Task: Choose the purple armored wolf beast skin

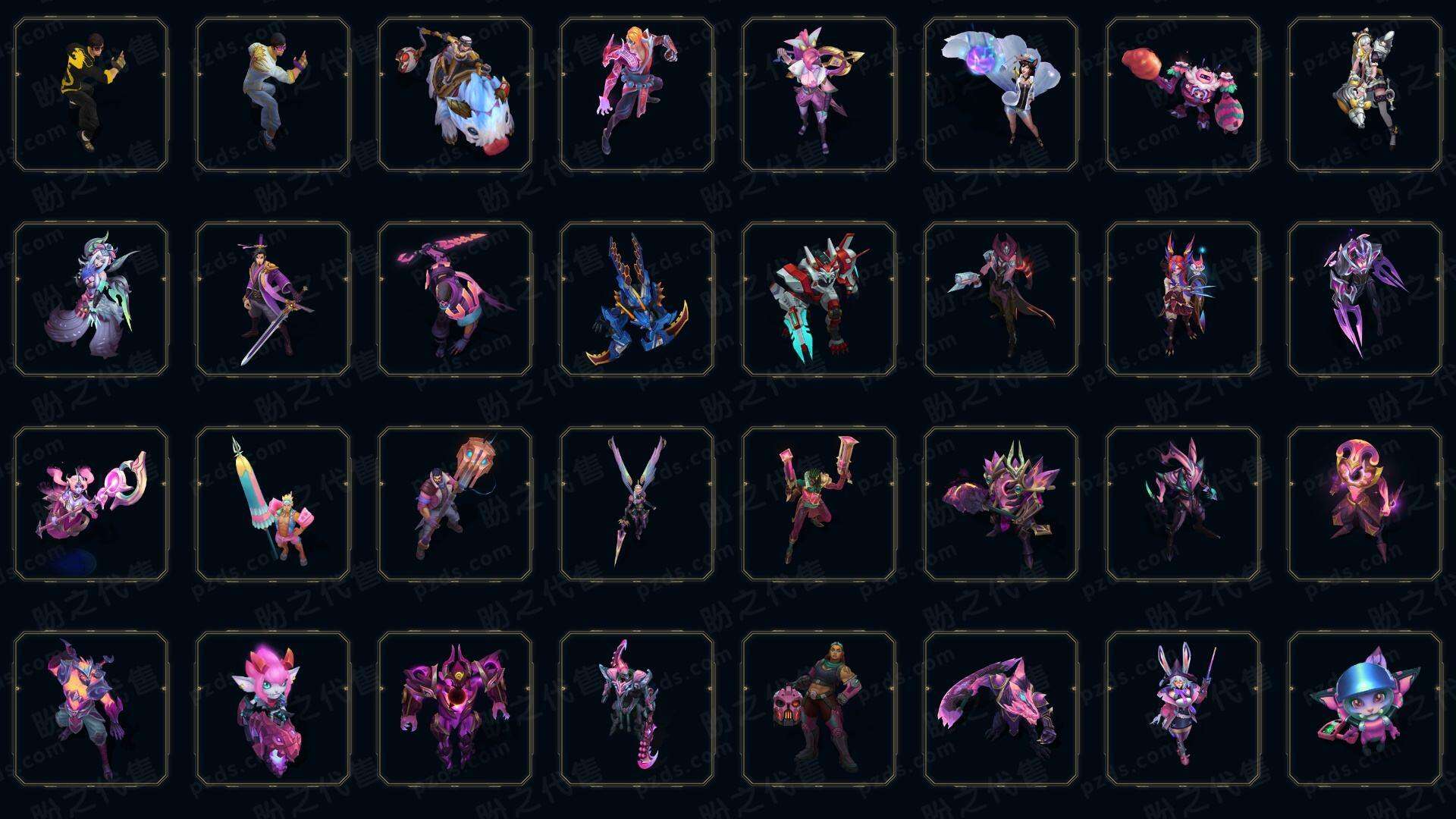Action: coord(1001,708)
